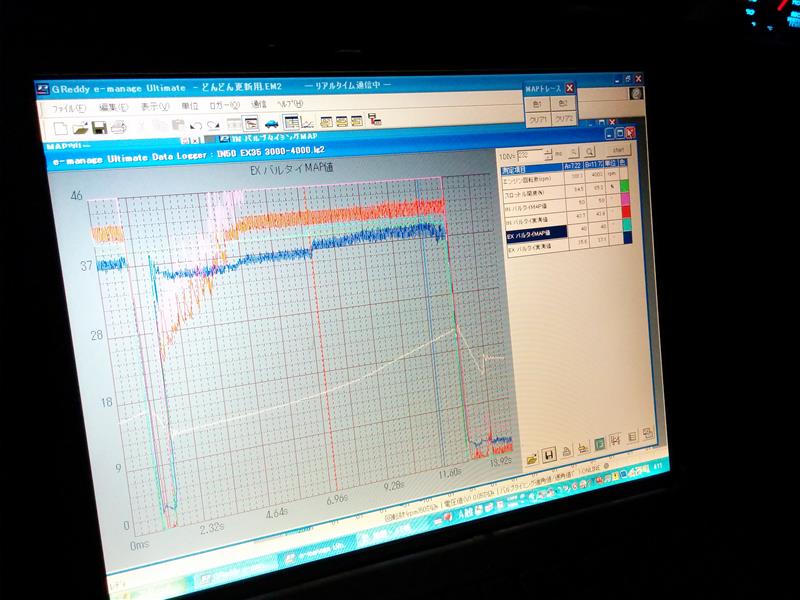Viewport: 800px width, 600px height.
Task: Toggle the map table view icon beside the car
Action: click(291, 122)
